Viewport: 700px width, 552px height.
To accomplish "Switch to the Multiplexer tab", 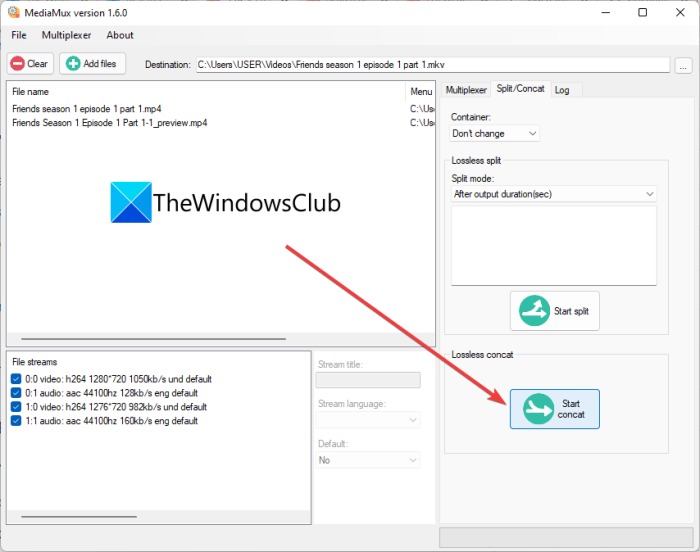I will point(466,90).
